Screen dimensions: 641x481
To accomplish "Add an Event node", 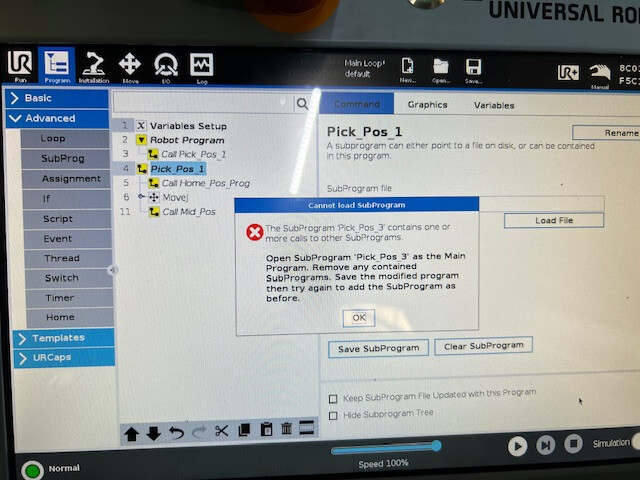I will tap(68, 239).
